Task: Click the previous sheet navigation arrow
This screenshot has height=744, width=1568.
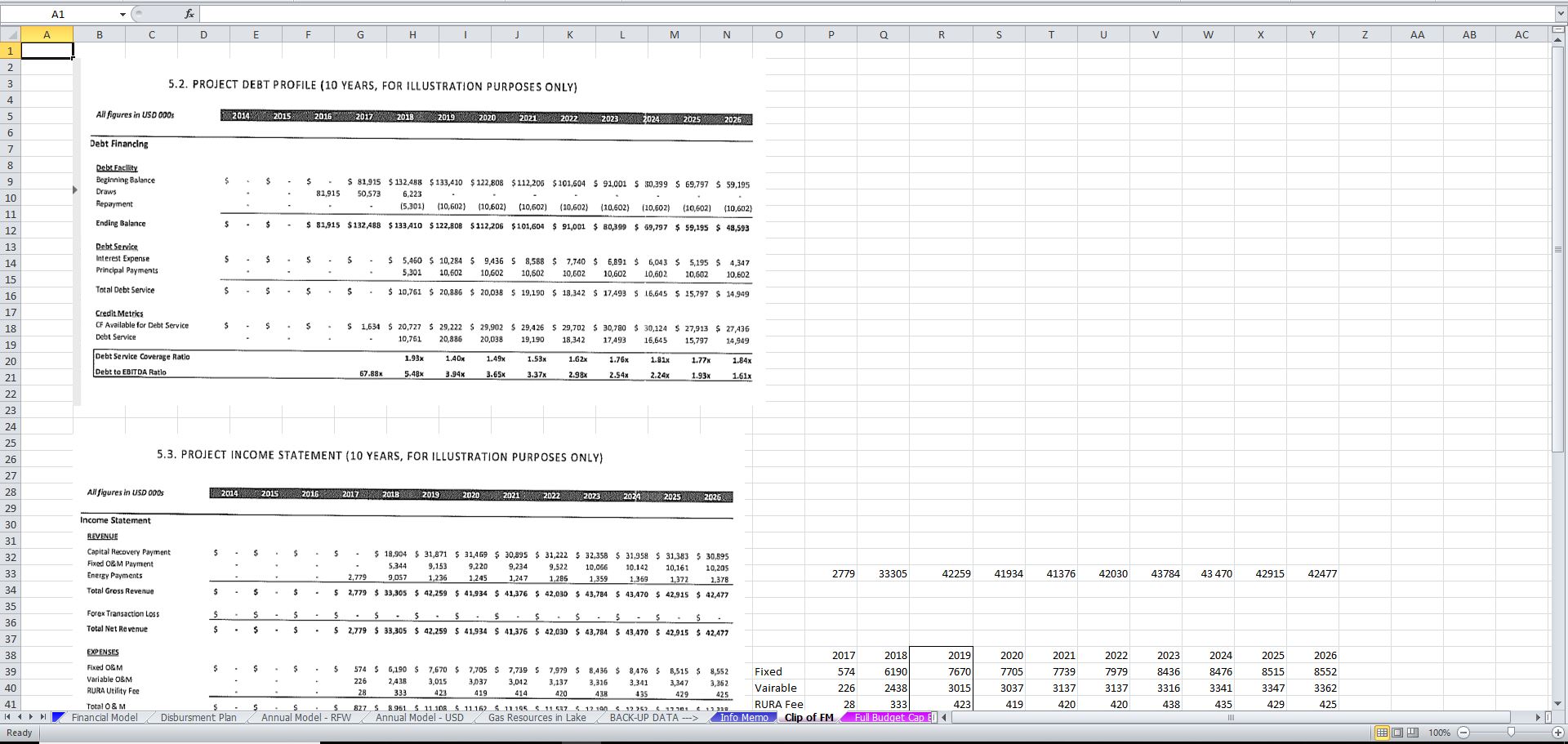Action: point(20,717)
